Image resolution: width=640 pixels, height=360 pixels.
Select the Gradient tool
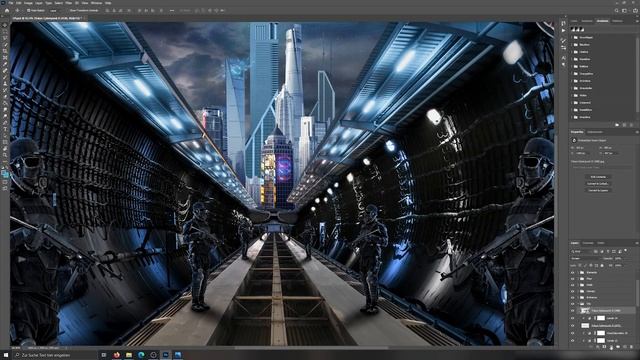[5, 103]
